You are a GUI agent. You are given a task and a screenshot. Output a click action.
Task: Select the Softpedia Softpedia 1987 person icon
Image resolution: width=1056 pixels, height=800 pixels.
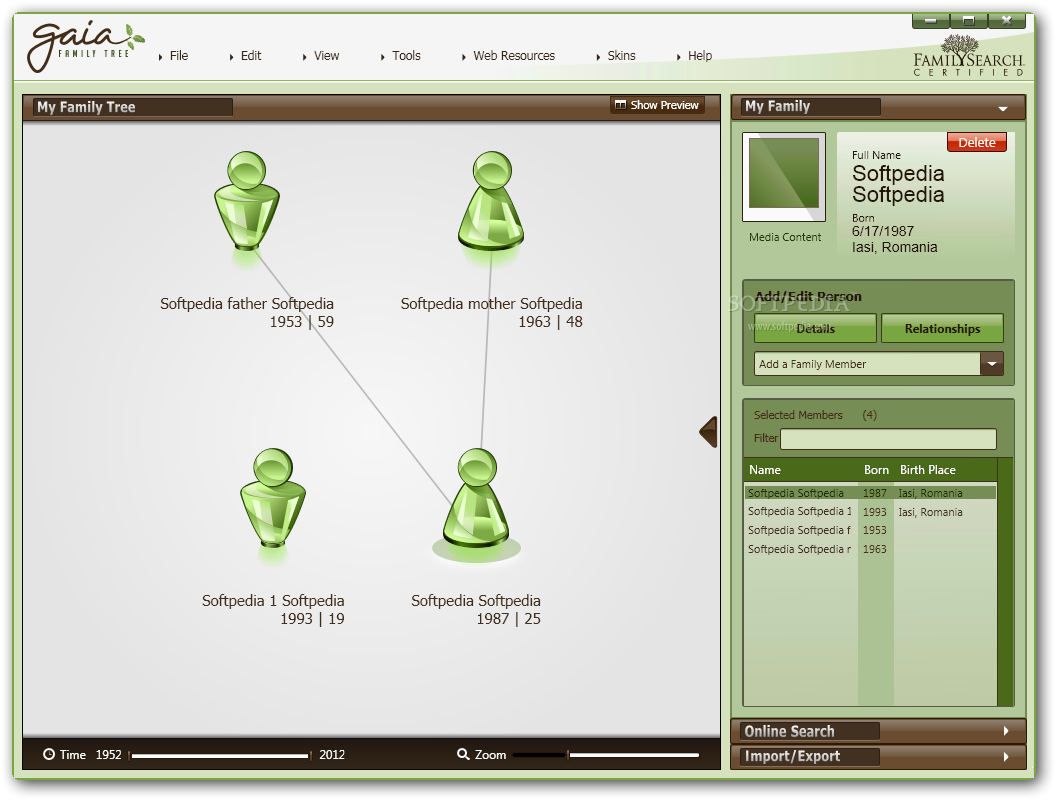pos(476,498)
